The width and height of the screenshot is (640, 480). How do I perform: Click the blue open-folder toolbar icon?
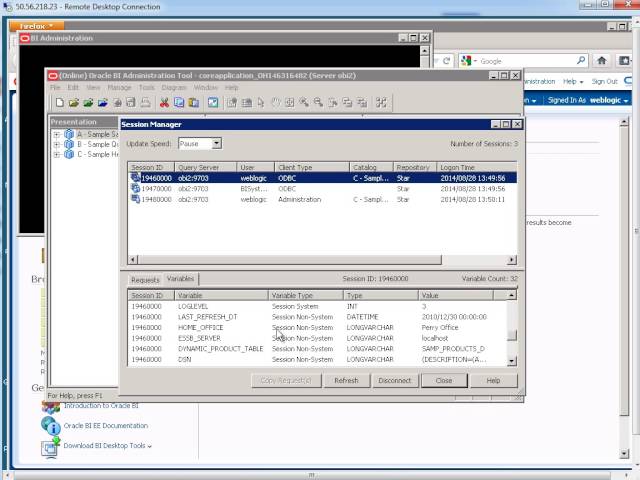pyautogui.click(x=102, y=102)
